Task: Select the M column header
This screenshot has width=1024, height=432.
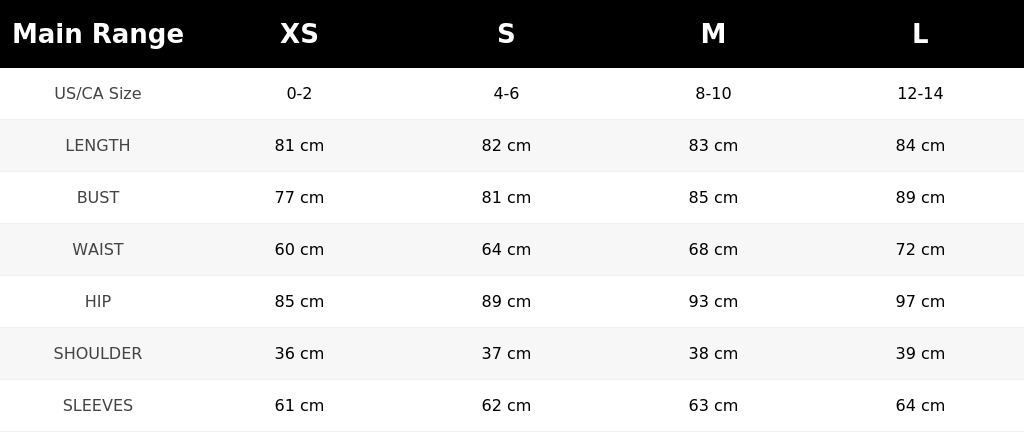Action: coord(713,34)
